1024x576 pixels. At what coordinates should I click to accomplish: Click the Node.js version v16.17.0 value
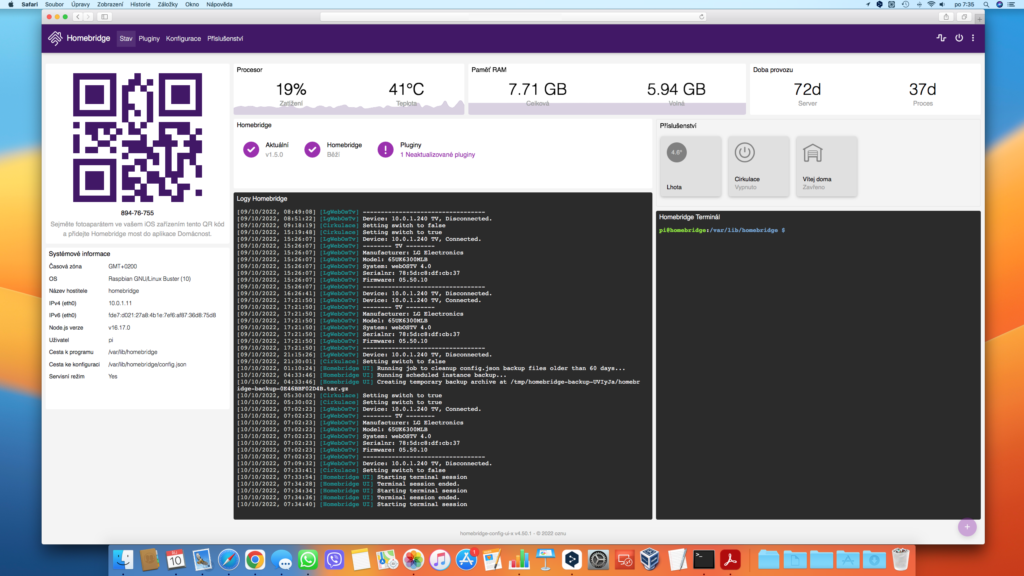point(119,328)
